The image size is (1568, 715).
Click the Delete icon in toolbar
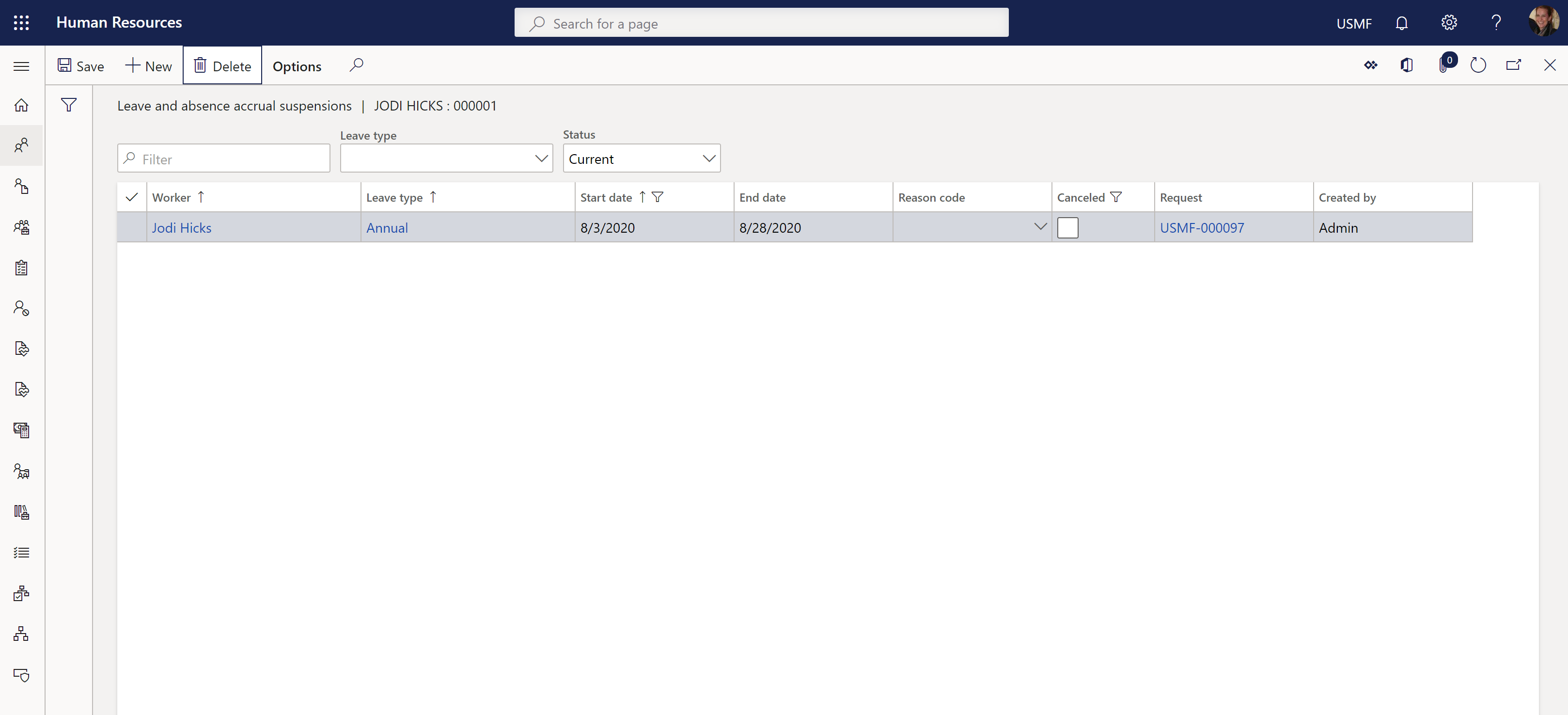coord(223,65)
